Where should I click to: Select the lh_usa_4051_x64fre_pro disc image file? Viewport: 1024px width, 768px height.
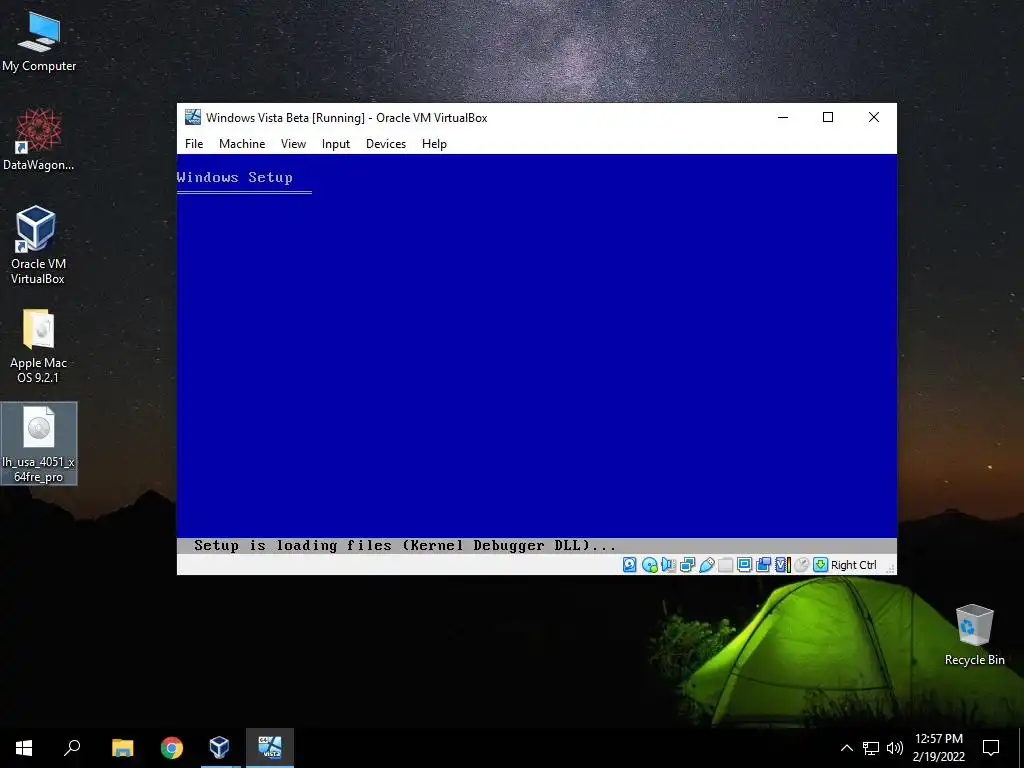[39, 443]
